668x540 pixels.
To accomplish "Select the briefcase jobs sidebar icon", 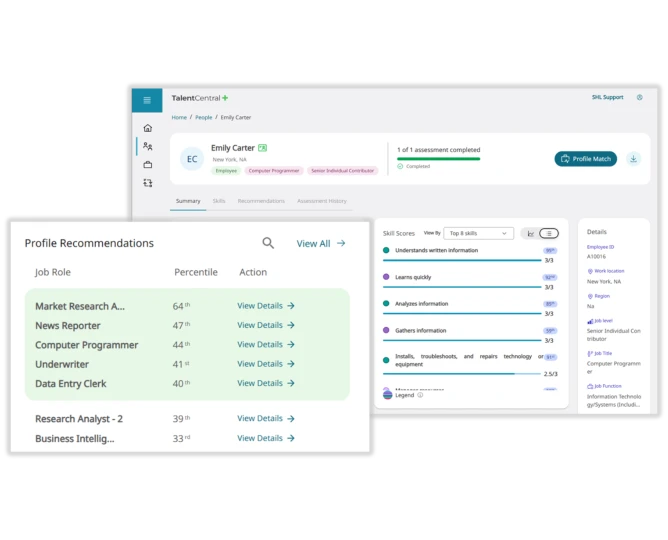I will 148,164.
